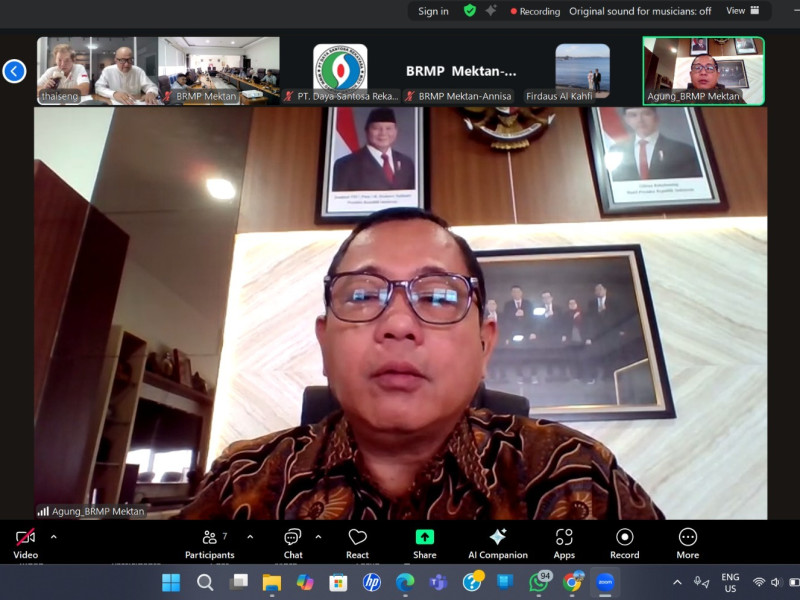Start video with the Video camera icon
The height and width of the screenshot is (600, 800).
click(x=25, y=539)
